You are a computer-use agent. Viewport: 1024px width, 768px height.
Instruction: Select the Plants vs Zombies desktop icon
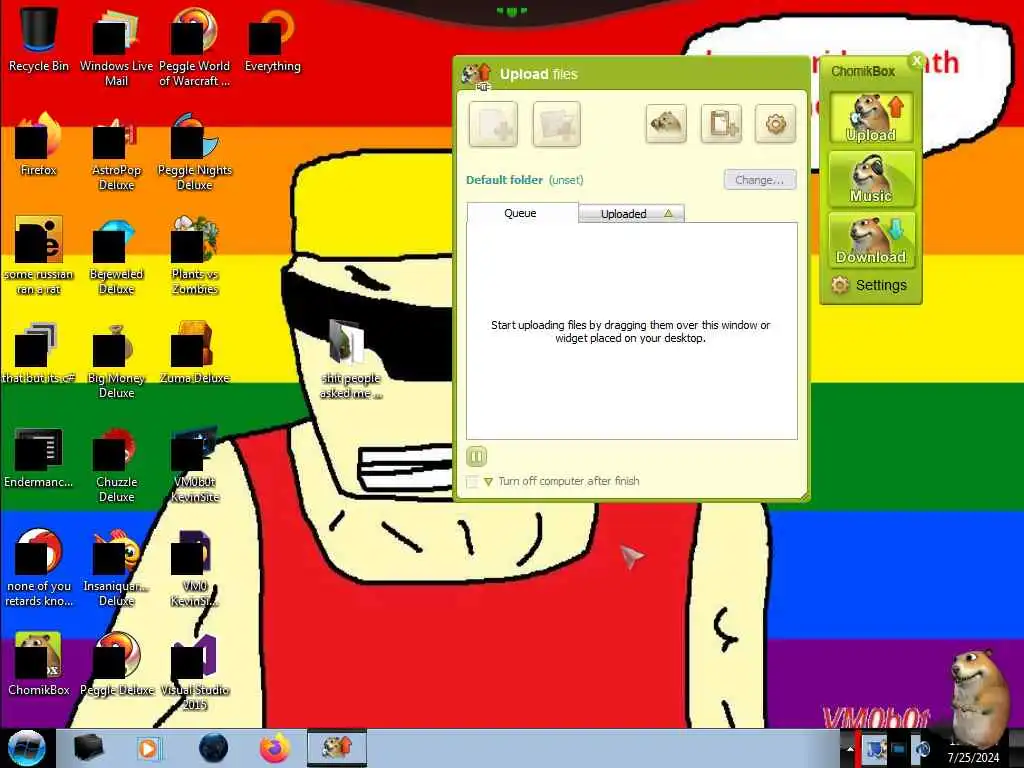[194, 255]
